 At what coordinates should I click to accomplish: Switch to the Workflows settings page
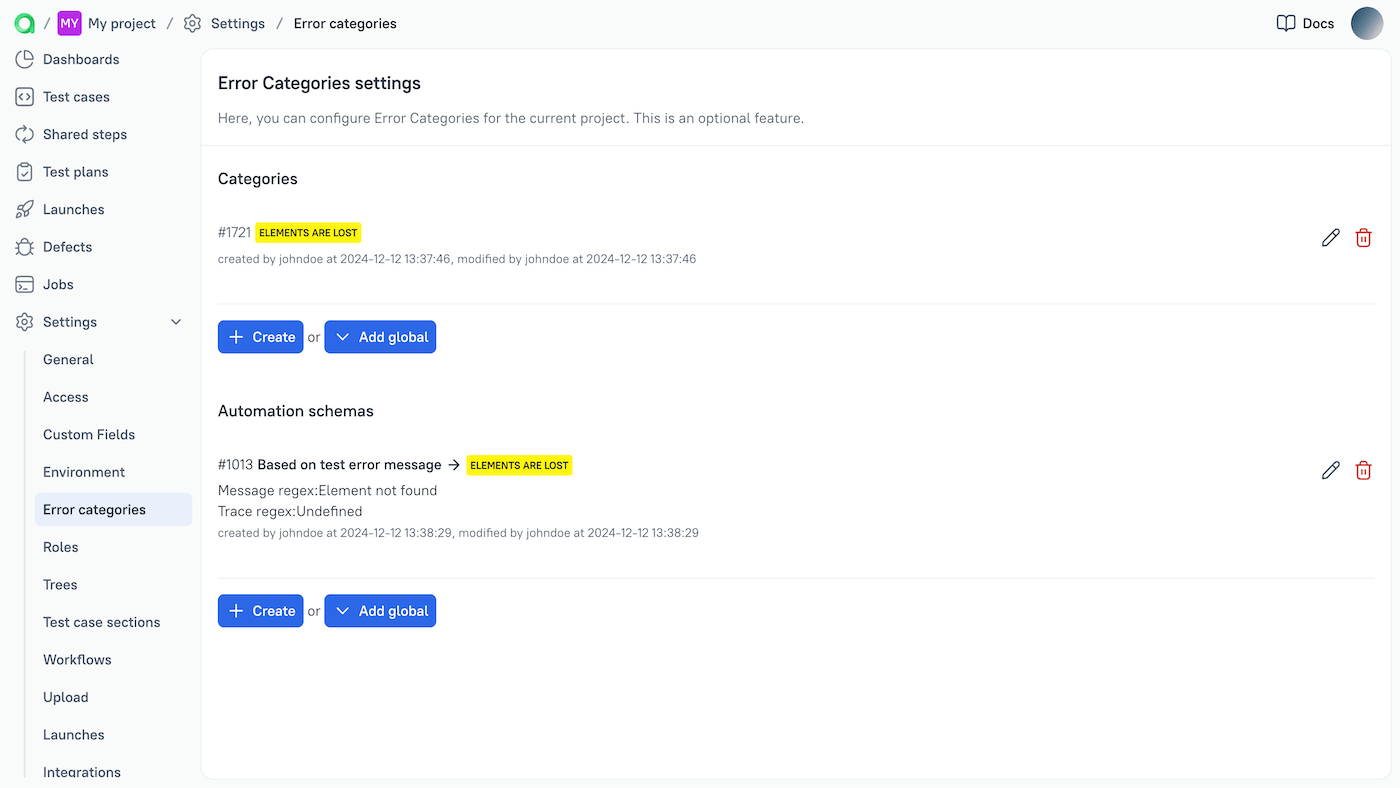point(77,659)
